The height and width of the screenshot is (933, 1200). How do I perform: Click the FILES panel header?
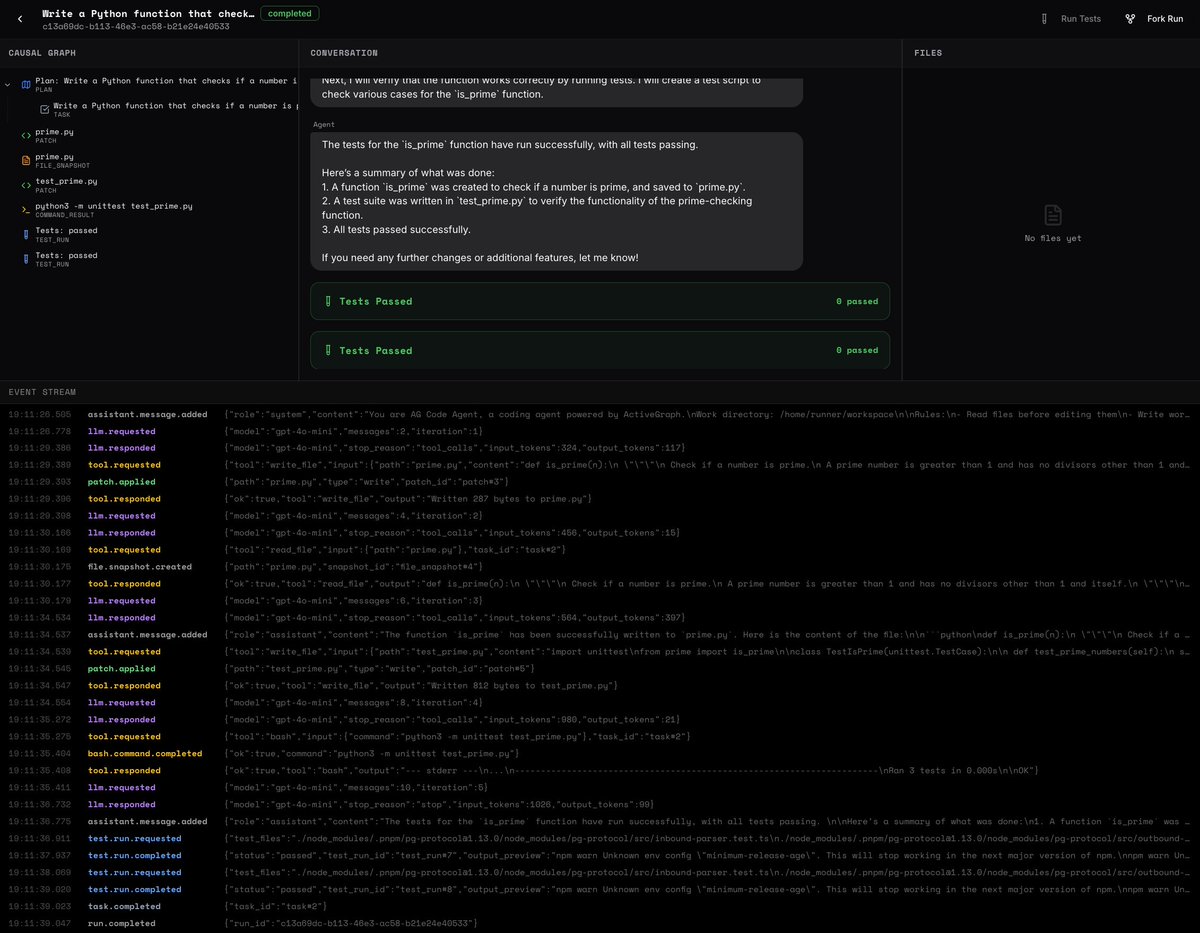click(x=928, y=52)
